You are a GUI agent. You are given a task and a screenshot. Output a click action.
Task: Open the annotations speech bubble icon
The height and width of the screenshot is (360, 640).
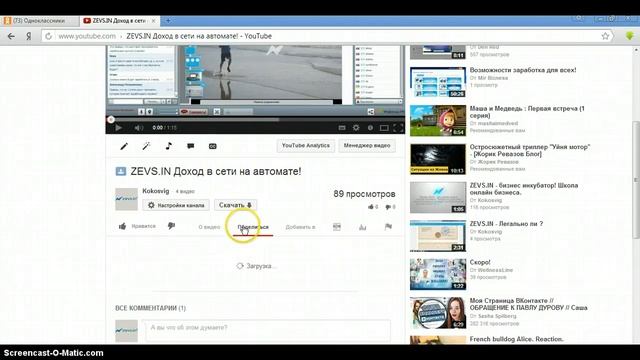tap(191, 146)
